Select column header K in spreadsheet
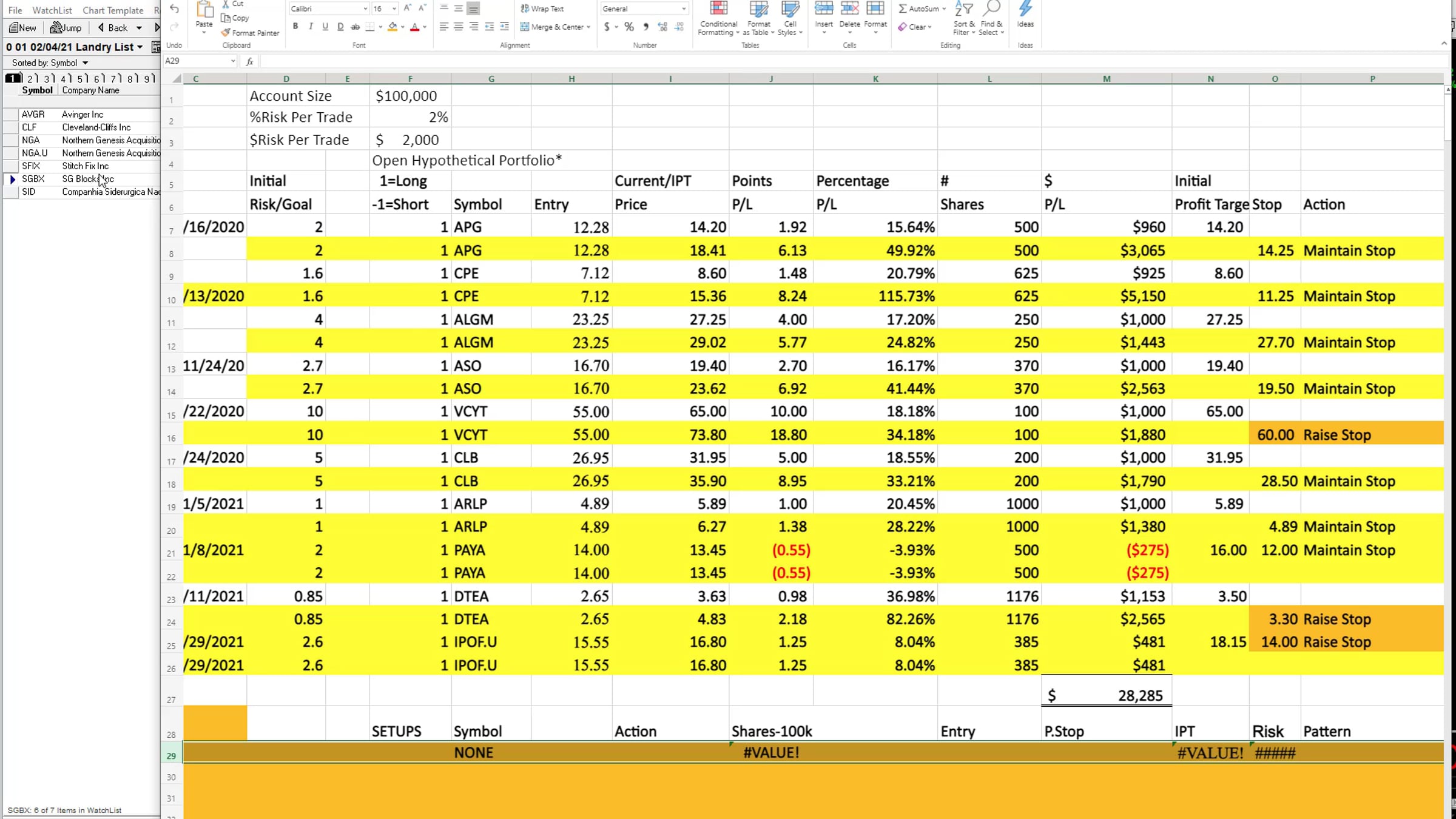This screenshot has width=1456, height=819. 875,79
